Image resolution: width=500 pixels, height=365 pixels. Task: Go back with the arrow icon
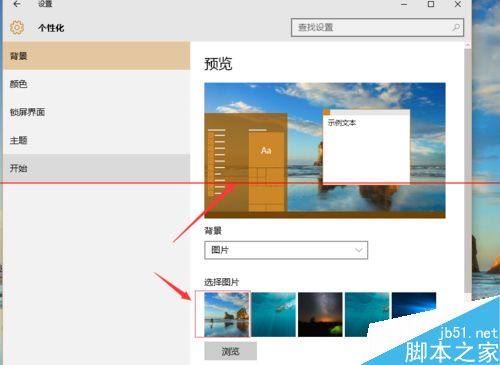click(x=17, y=4)
